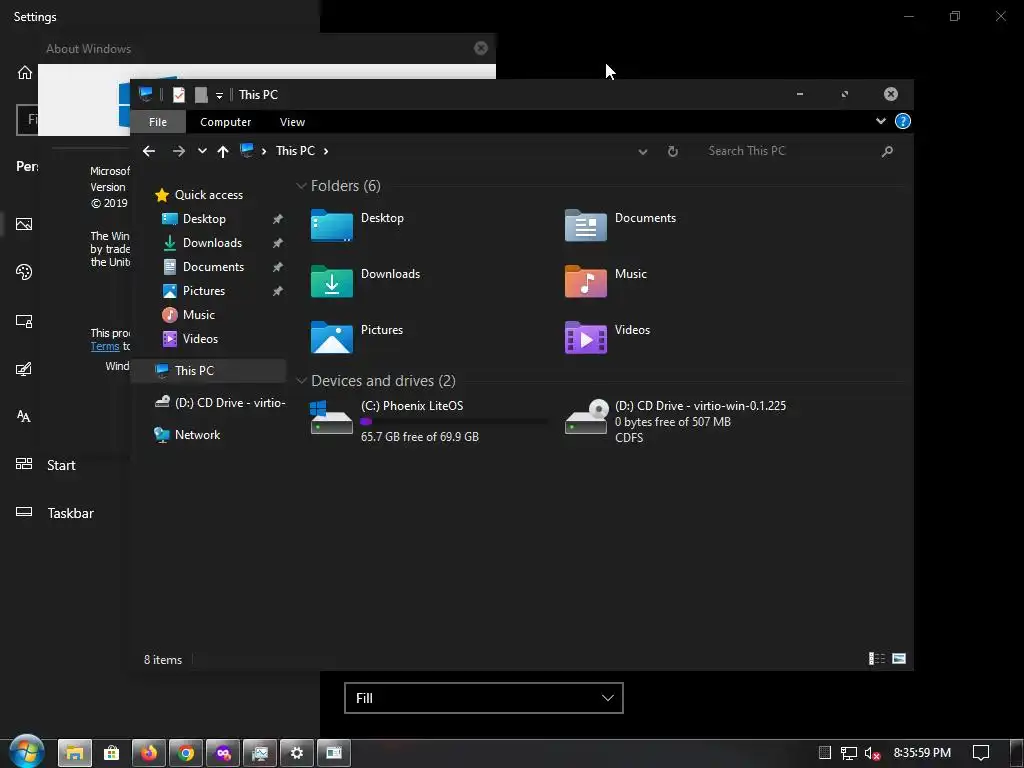Refresh the This PC view
Image resolution: width=1024 pixels, height=768 pixels.
point(673,151)
